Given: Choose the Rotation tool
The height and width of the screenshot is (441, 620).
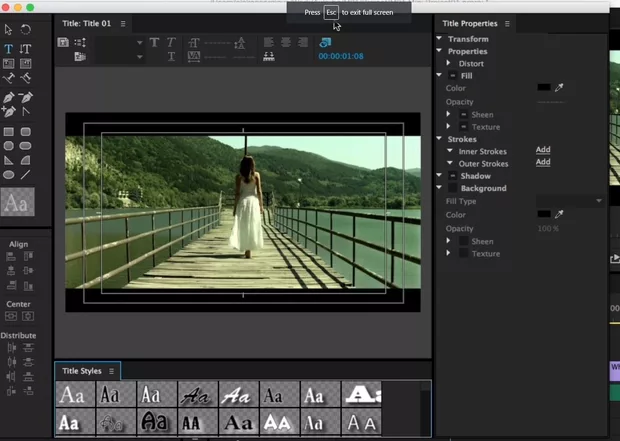Looking at the screenshot, I should 26,30.
